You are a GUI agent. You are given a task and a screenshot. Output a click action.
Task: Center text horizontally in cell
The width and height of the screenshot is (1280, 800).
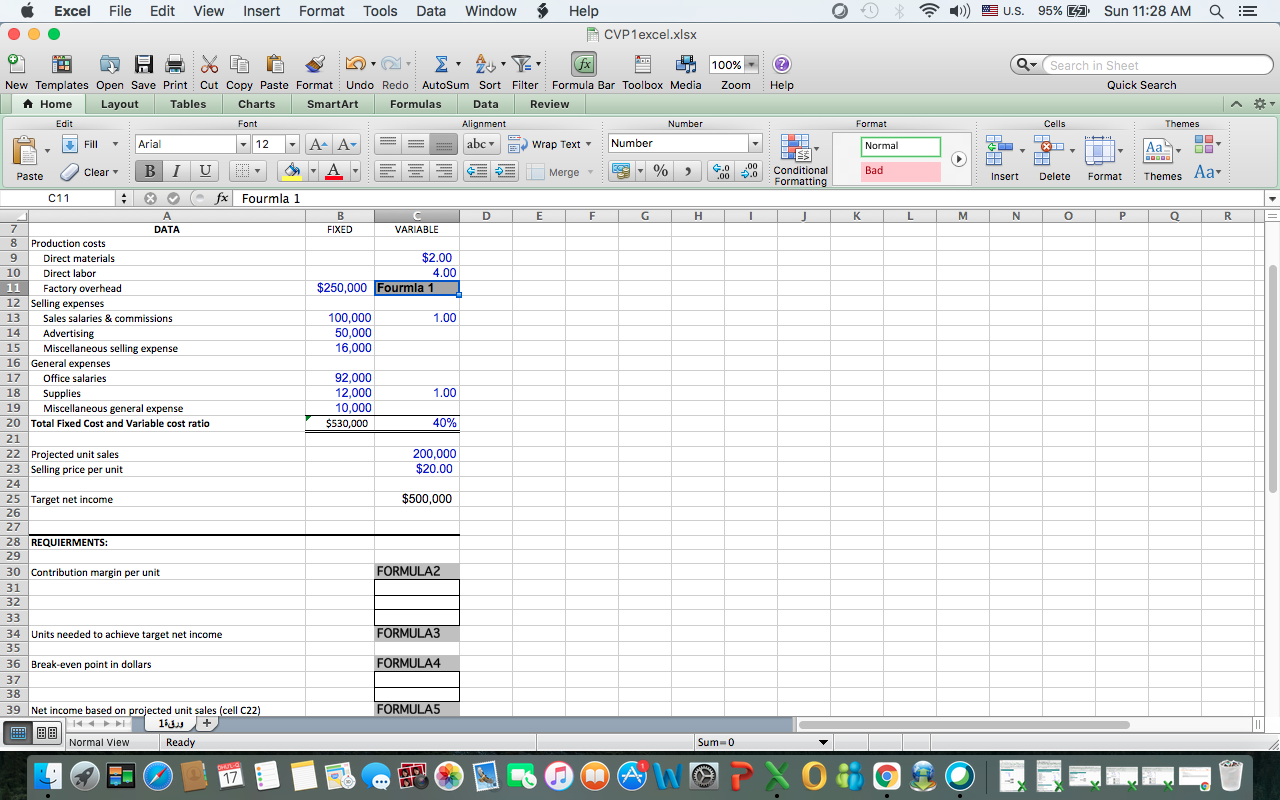[416, 171]
